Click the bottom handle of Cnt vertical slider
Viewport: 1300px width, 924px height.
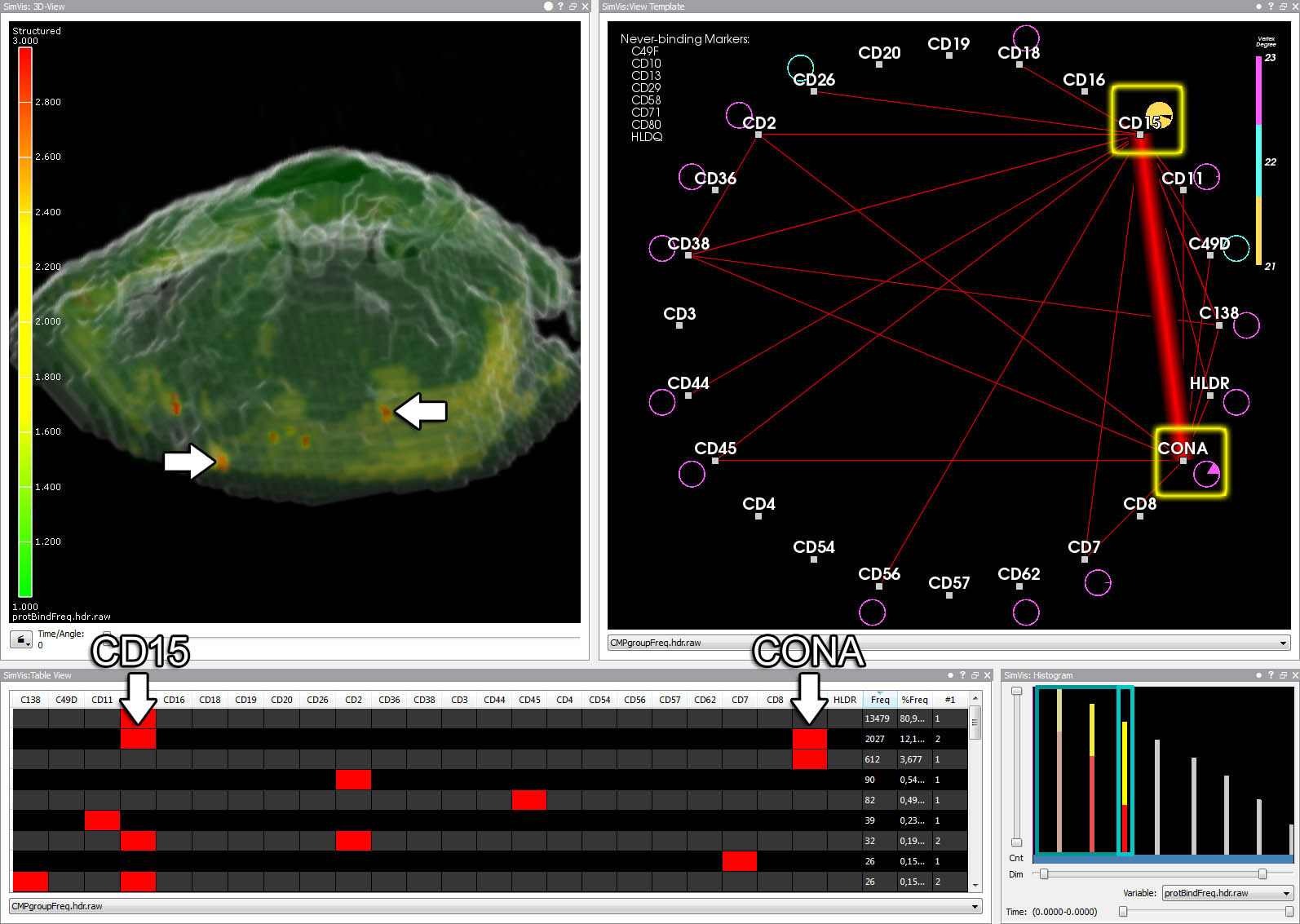point(1016,842)
